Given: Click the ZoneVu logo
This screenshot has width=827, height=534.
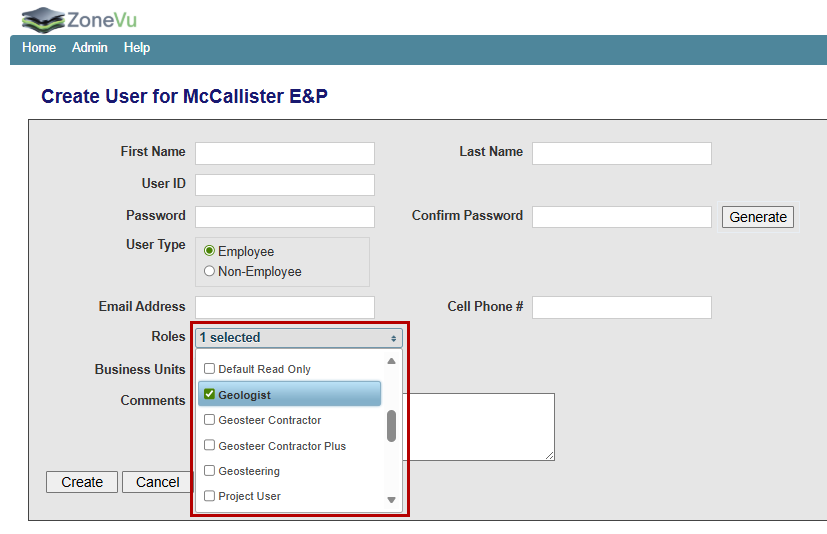Looking at the screenshot, I should pyautogui.click(x=79, y=20).
